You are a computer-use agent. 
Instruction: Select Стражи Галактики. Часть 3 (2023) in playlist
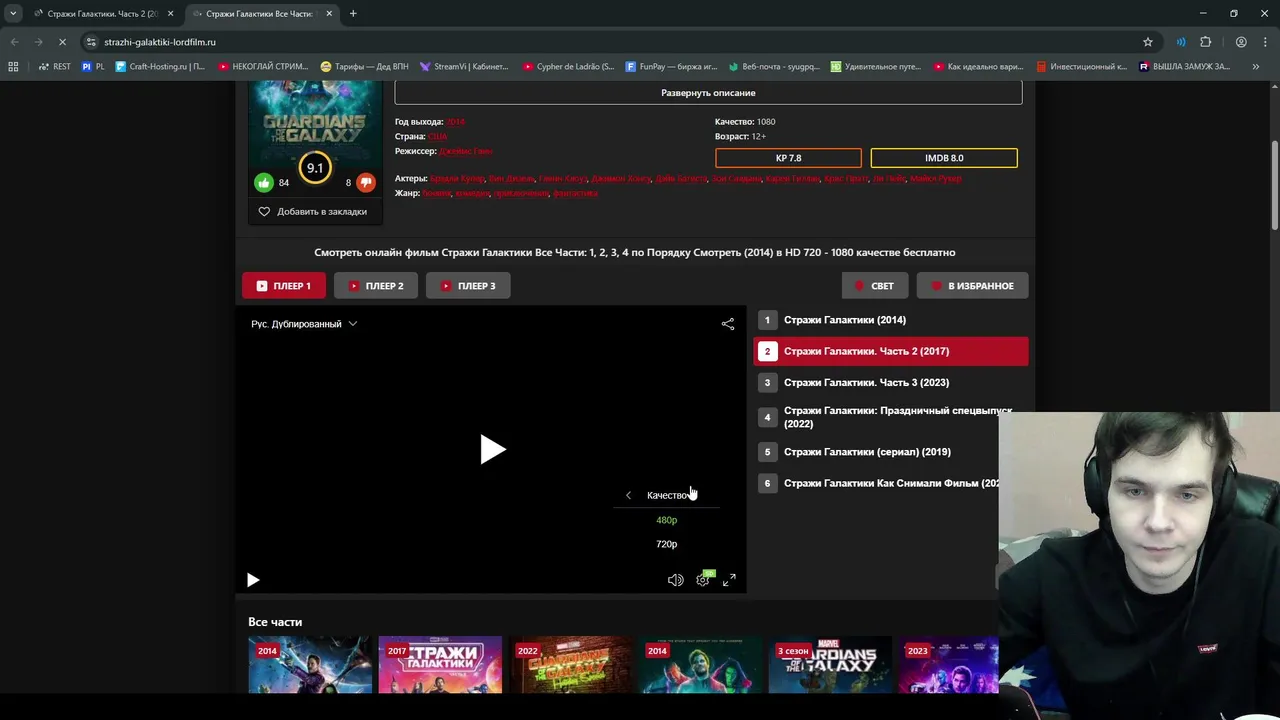pyautogui.click(x=890, y=382)
